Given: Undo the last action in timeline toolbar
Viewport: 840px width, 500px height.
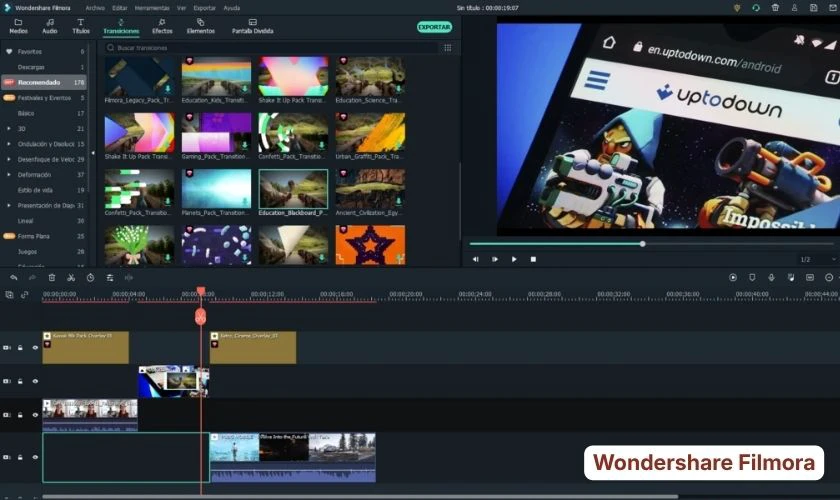Looking at the screenshot, I should click(x=13, y=278).
